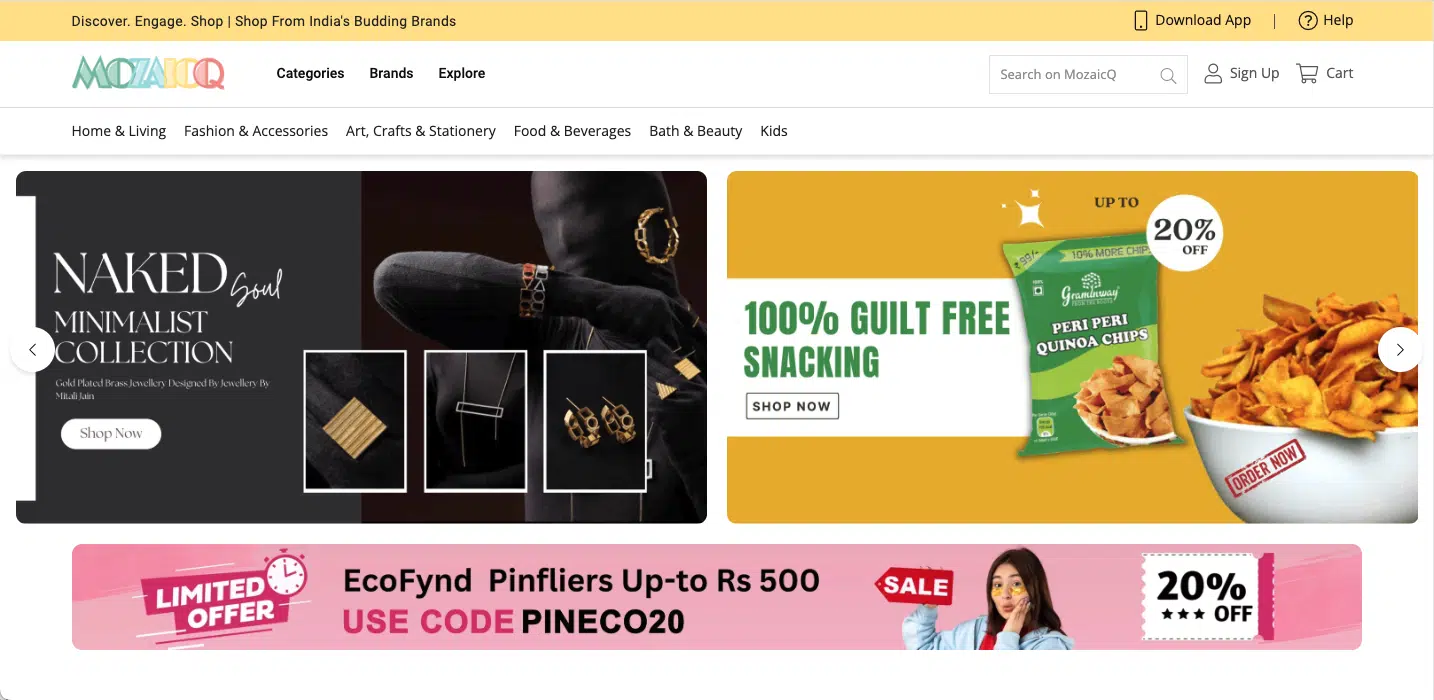1434x700 pixels.
Task: Advance to next banner slide arrow
Action: 1400,349
